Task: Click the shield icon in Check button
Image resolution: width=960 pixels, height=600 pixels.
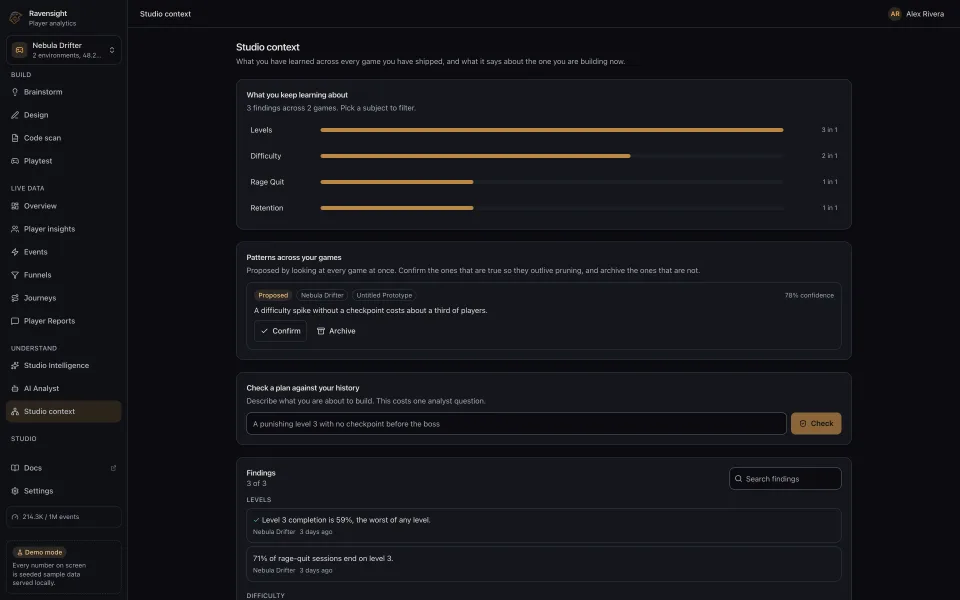Action: [x=803, y=424]
